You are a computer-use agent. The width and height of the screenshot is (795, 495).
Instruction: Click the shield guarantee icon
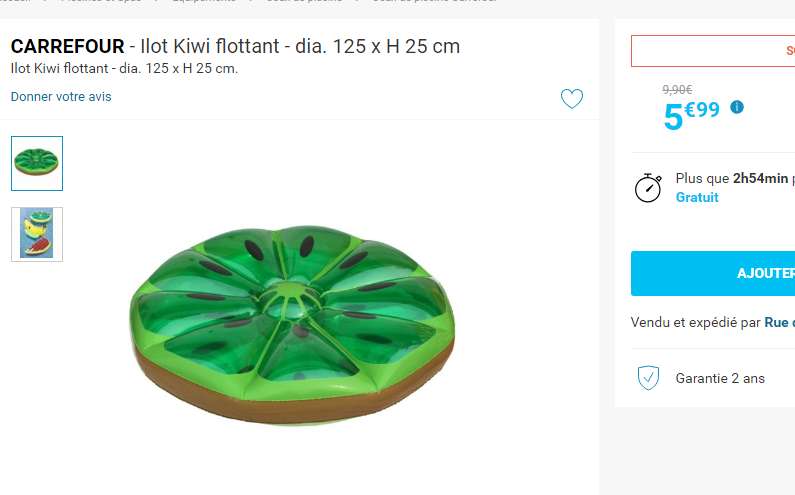pos(648,378)
